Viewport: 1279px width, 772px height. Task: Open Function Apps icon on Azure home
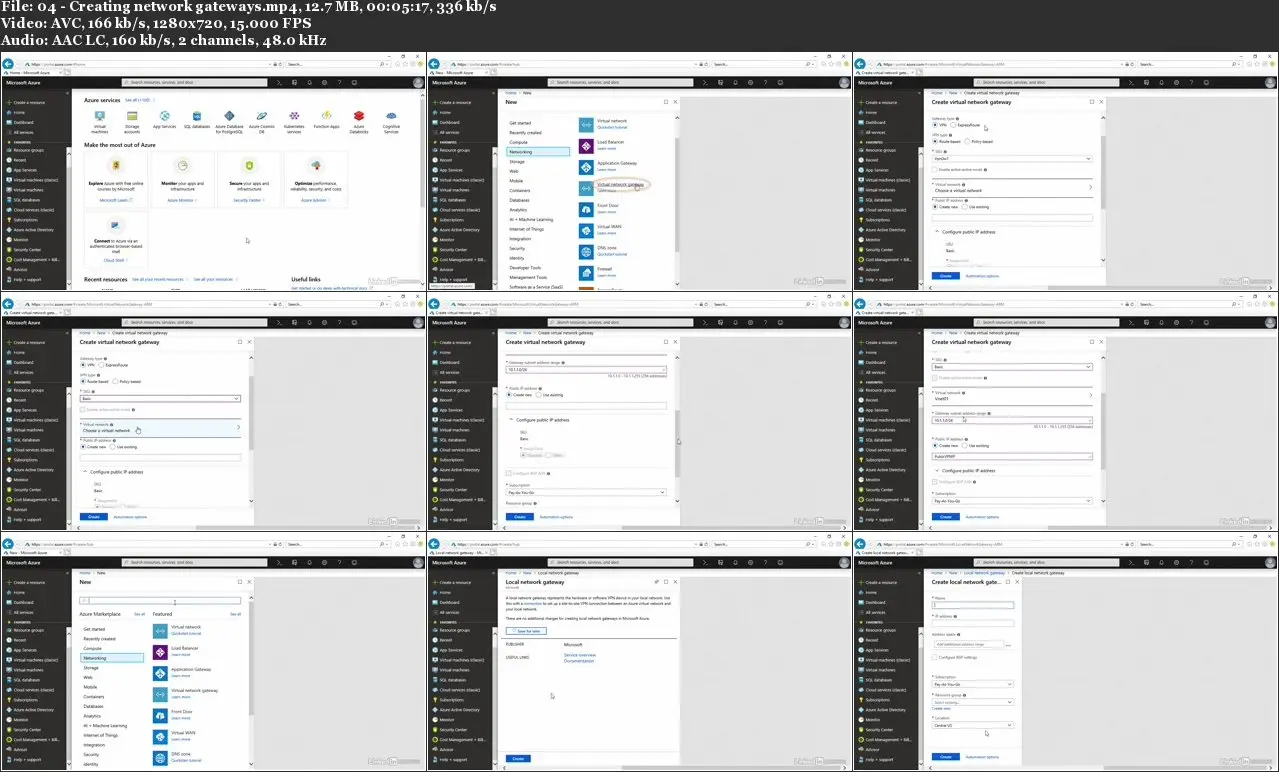pos(326,116)
